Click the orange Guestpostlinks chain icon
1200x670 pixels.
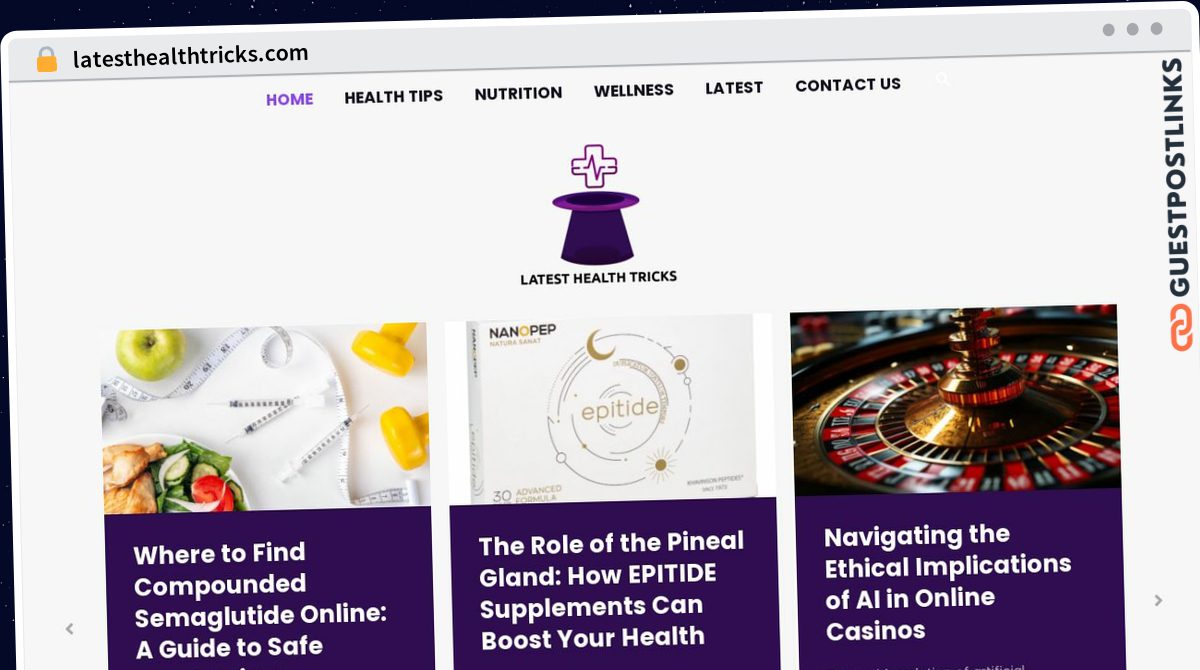click(x=1180, y=328)
